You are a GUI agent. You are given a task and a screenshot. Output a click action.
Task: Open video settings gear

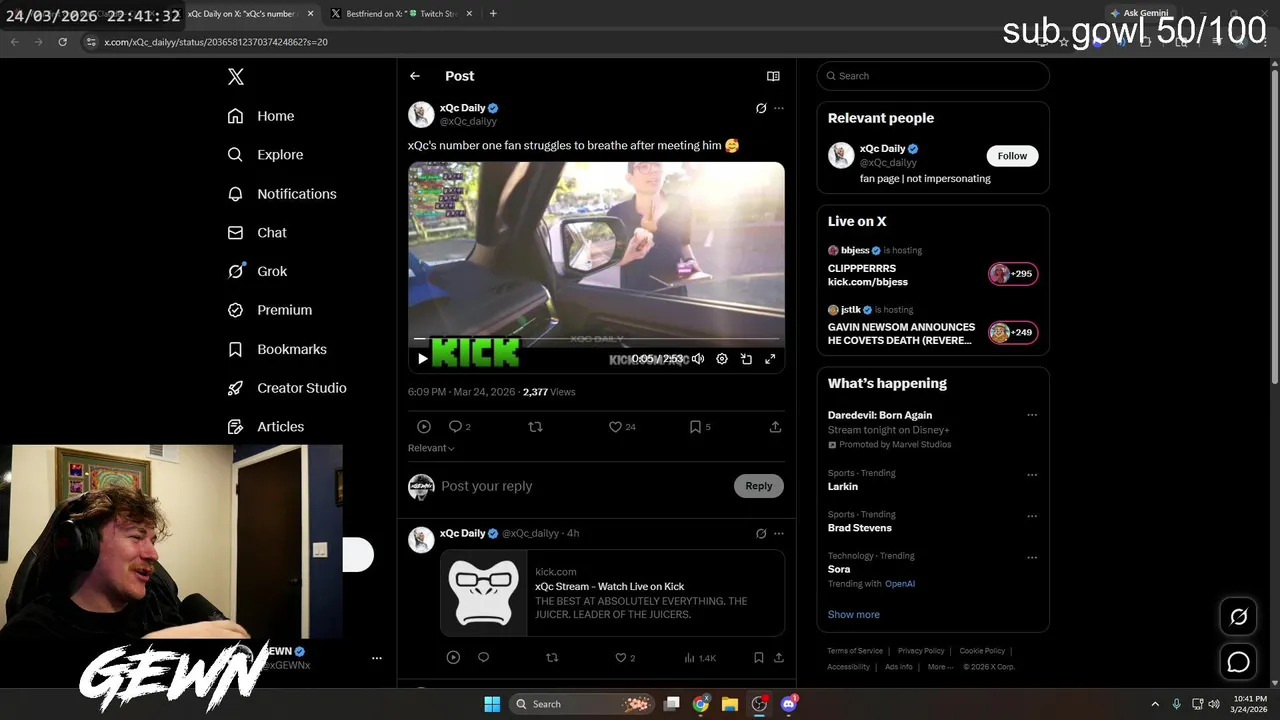click(x=722, y=358)
